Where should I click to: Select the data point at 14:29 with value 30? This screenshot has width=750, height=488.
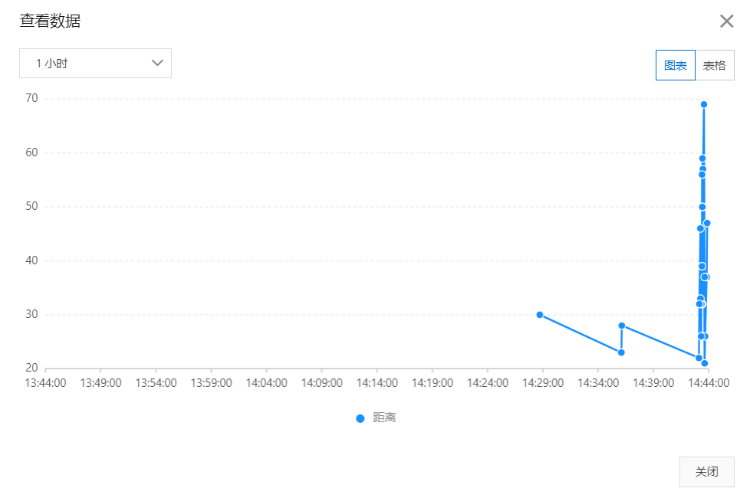[x=540, y=315]
